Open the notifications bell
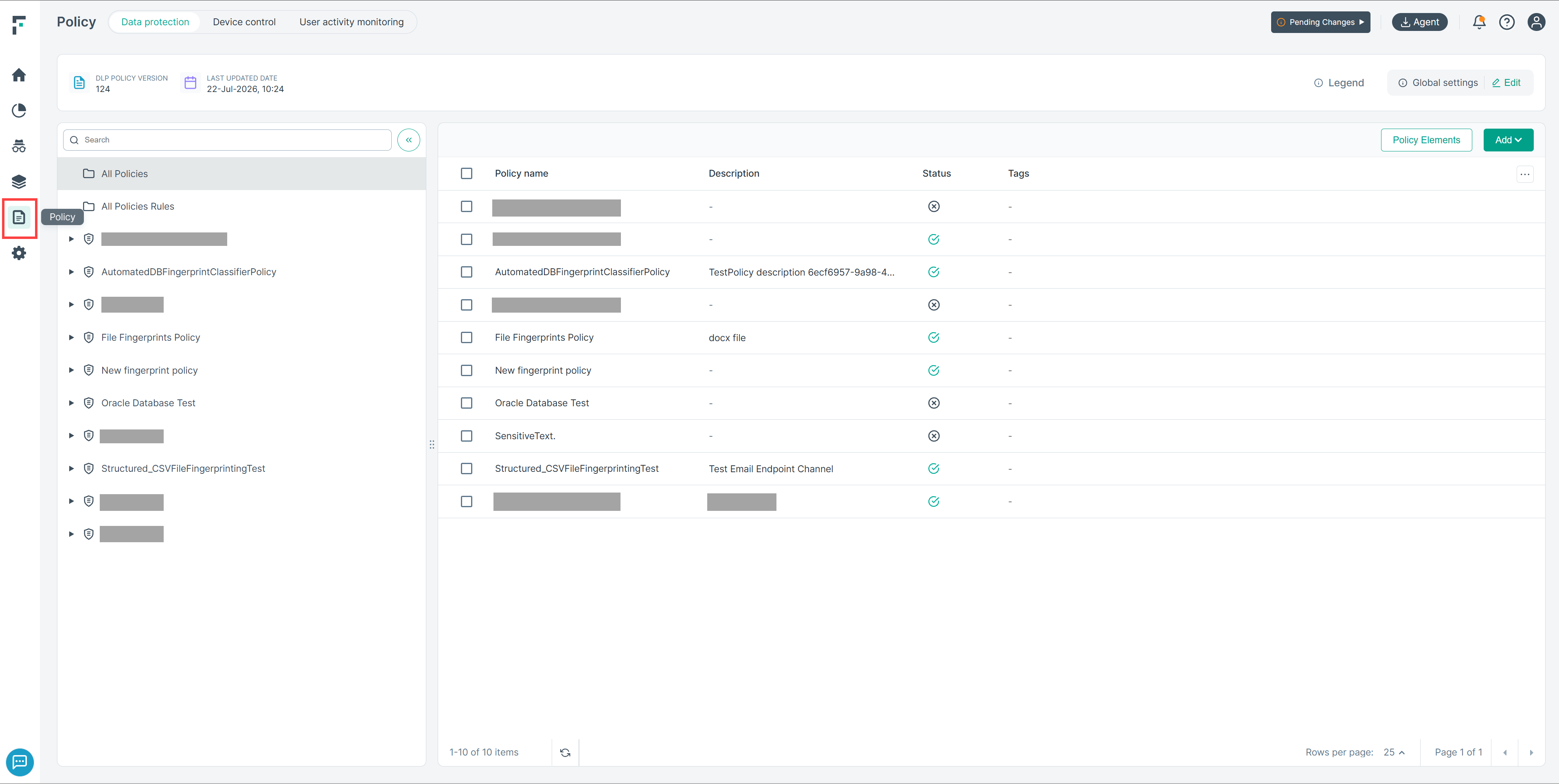Viewport: 1559px width, 784px height. pyautogui.click(x=1479, y=22)
